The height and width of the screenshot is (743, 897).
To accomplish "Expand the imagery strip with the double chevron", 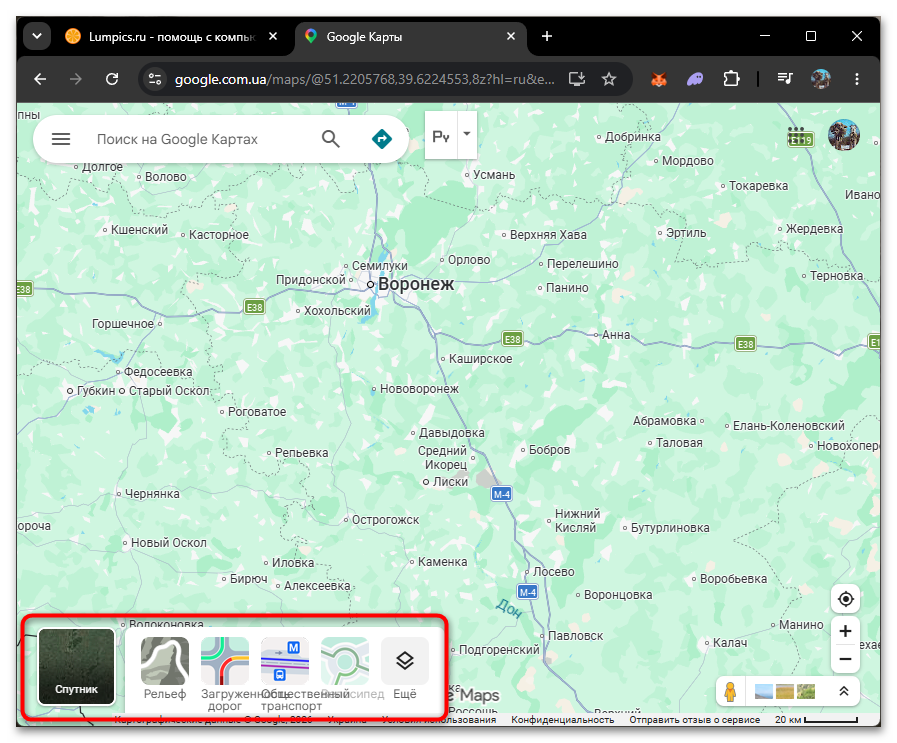I will tap(844, 692).
